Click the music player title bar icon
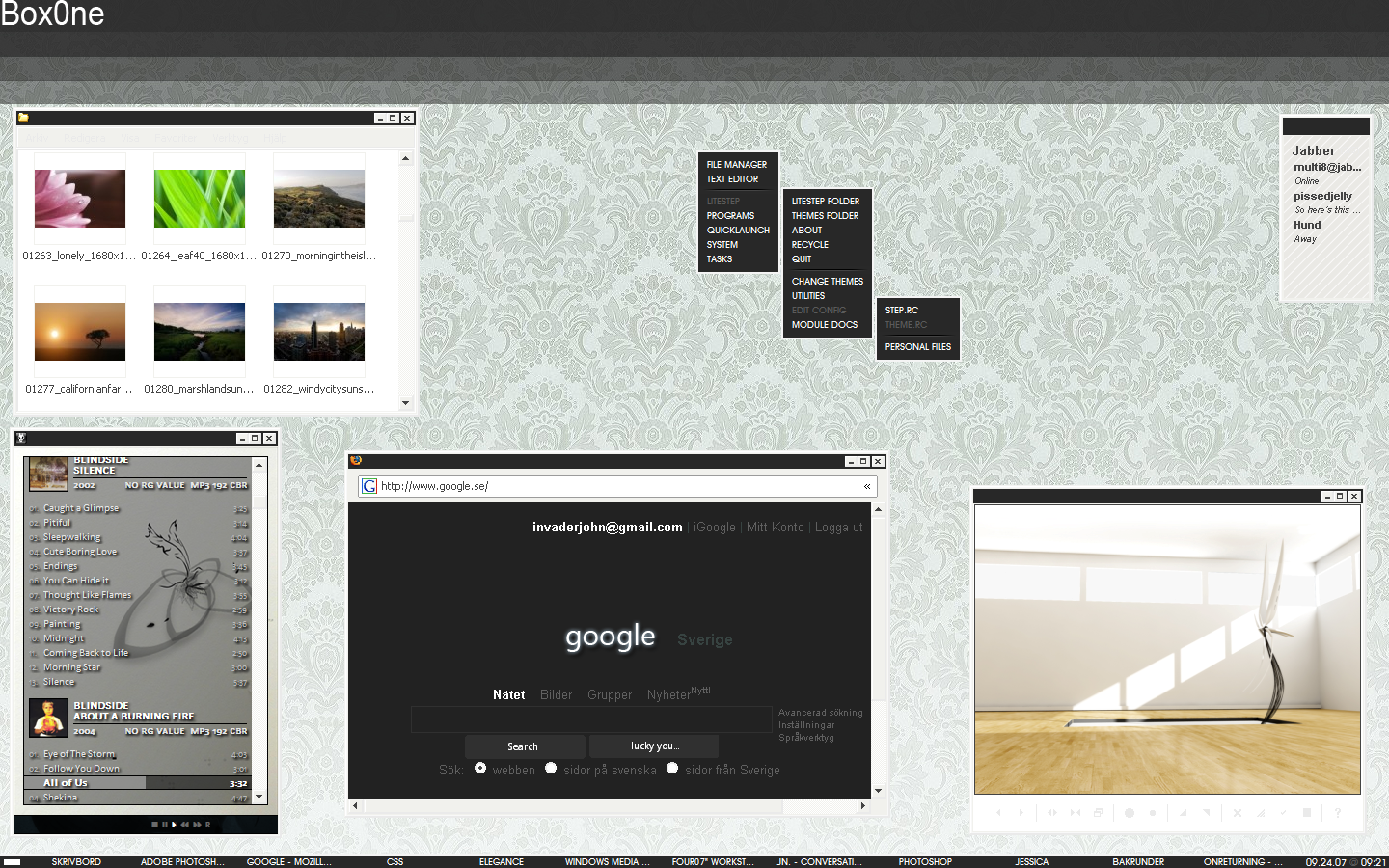Screen dimensions: 1389x868 pos(20,438)
